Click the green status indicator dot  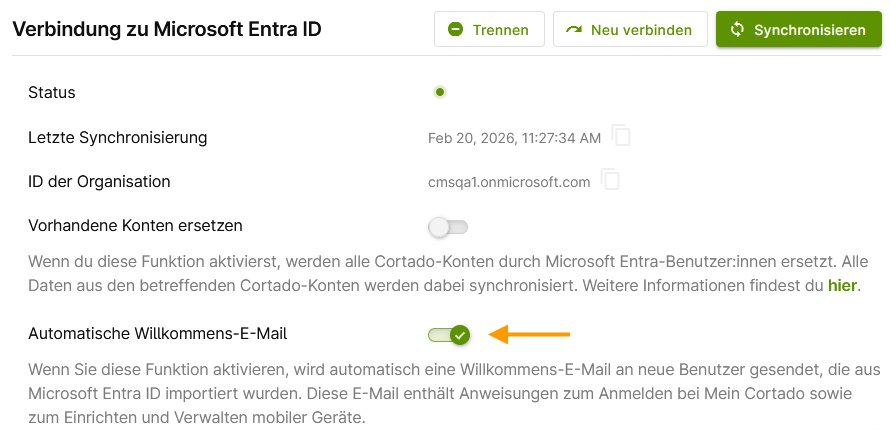439,92
